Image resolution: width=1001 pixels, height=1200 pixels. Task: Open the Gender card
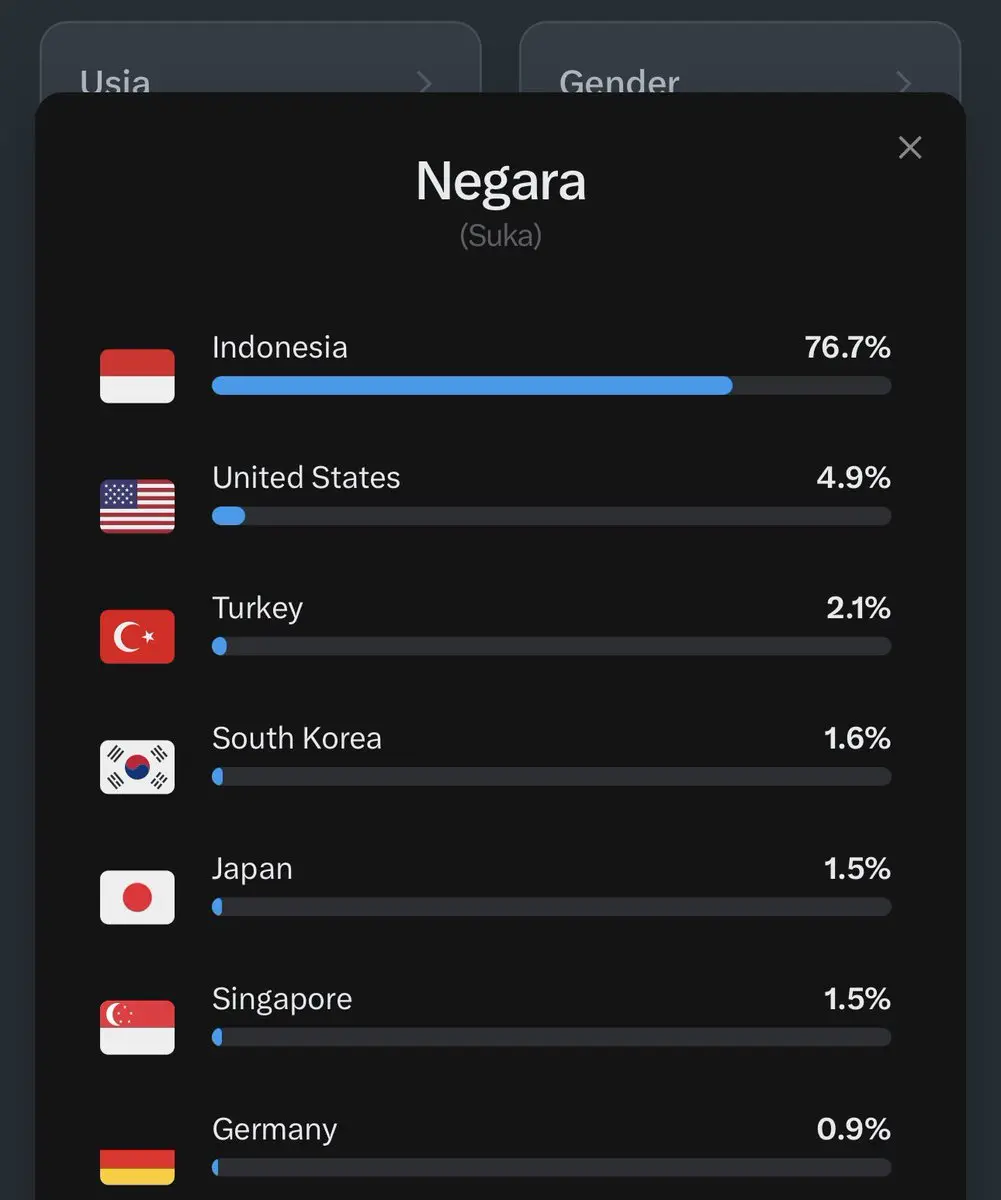point(740,58)
